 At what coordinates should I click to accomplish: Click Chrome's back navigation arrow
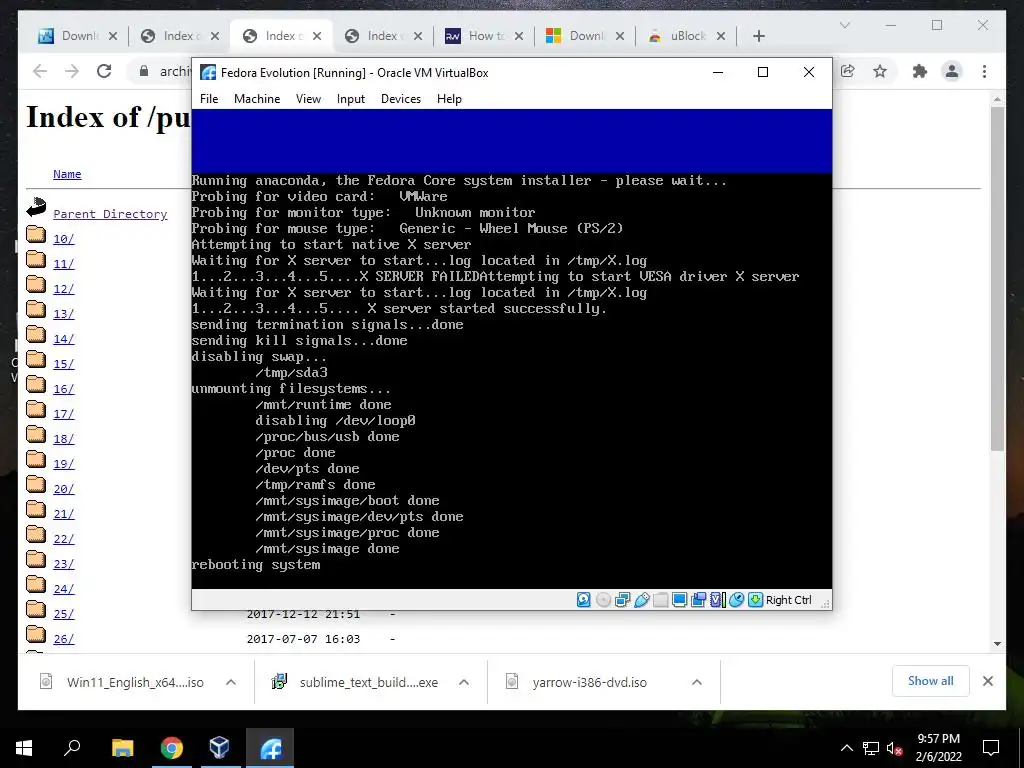click(40, 71)
